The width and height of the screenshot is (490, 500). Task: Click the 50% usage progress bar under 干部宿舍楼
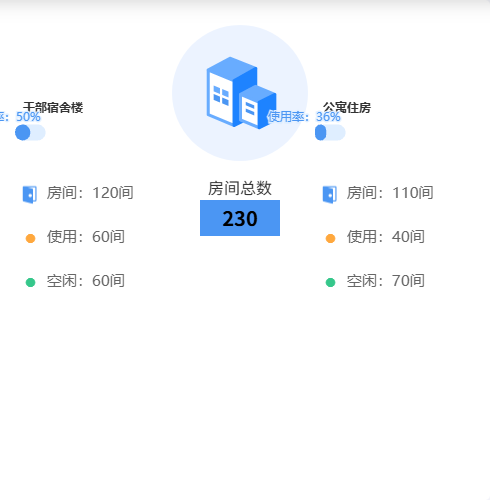coord(30,133)
